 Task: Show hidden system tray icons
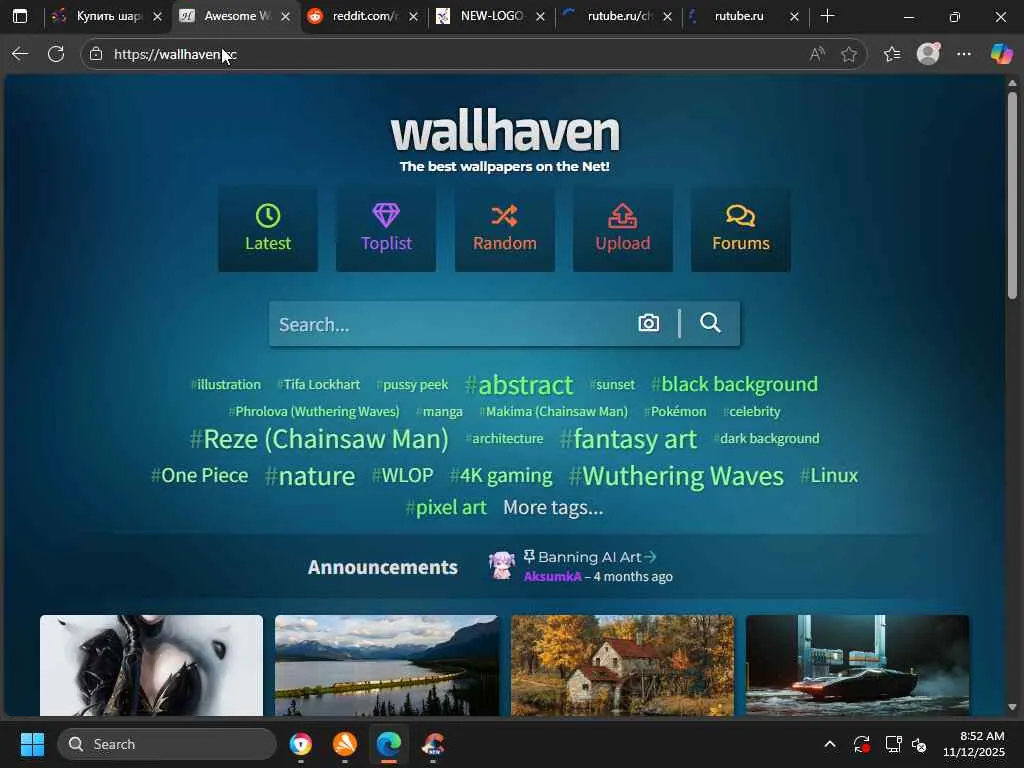click(x=830, y=744)
